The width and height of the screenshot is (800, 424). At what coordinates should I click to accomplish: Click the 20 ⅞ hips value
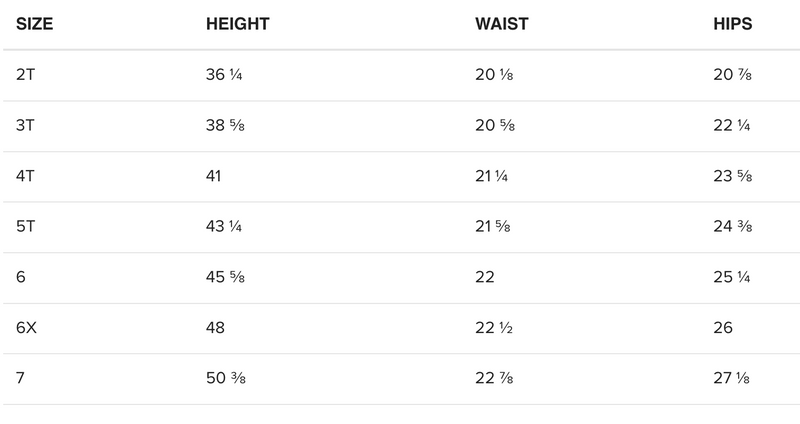tap(733, 75)
